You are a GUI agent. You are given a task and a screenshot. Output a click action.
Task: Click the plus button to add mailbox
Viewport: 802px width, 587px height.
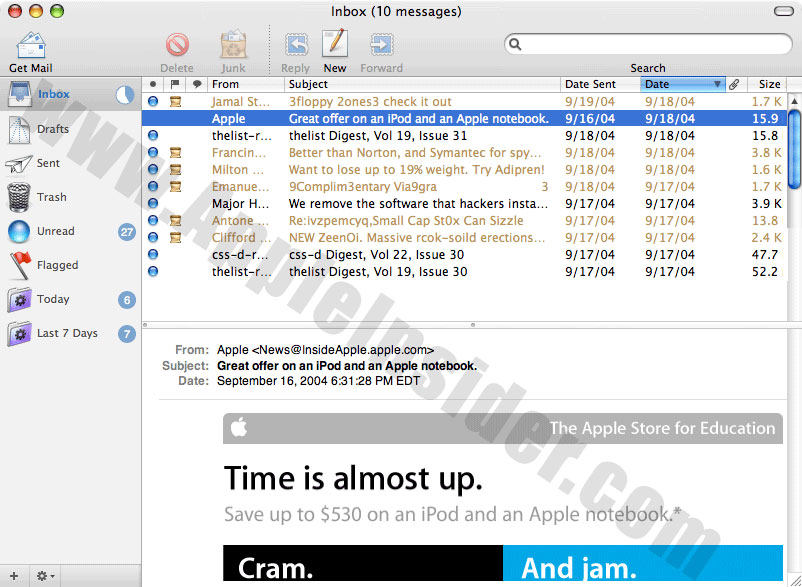pos(14,576)
